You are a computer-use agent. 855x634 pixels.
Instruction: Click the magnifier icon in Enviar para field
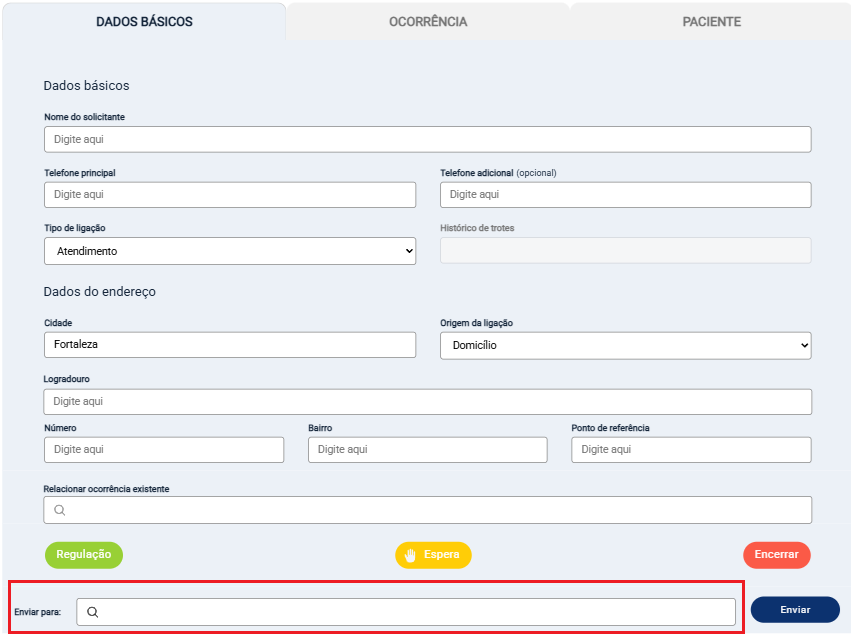pyautogui.click(x=92, y=612)
